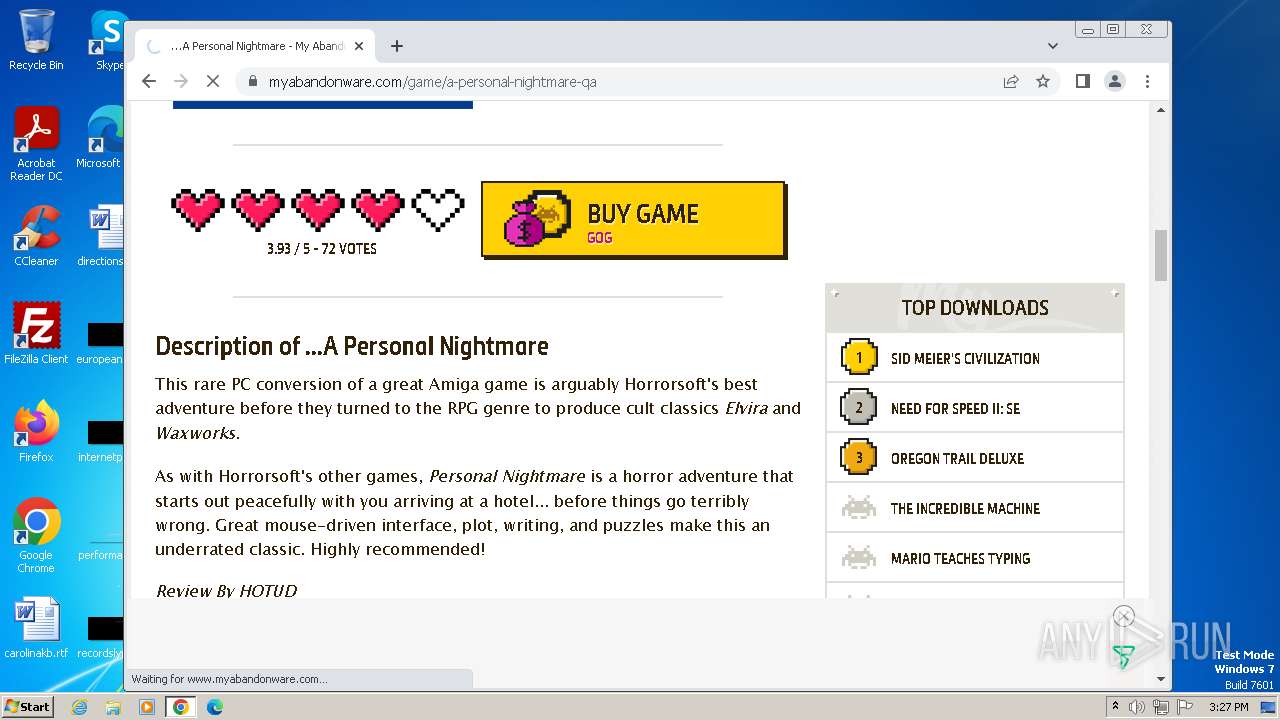Show hidden system tray icons
The height and width of the screenshot is (720, 1280).
[1115, 707]
